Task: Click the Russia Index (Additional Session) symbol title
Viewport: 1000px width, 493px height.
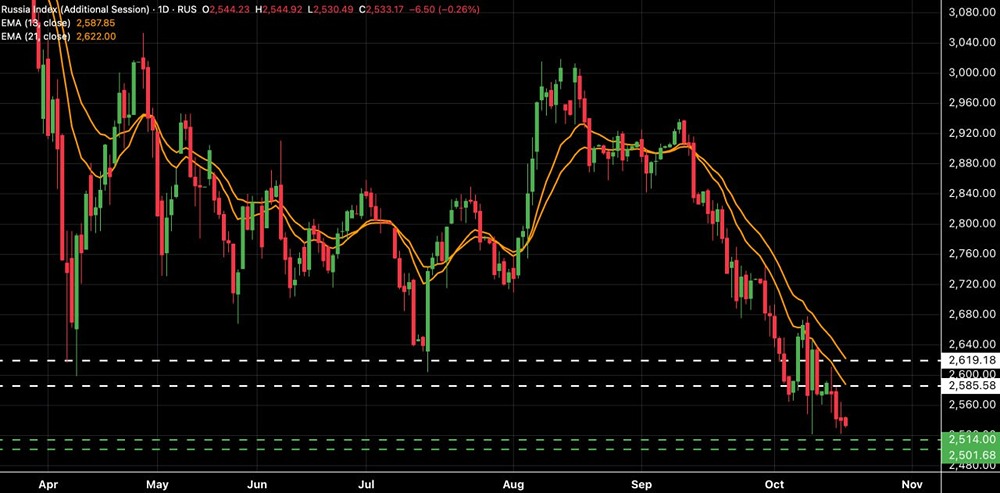Action: pos(75,10)
